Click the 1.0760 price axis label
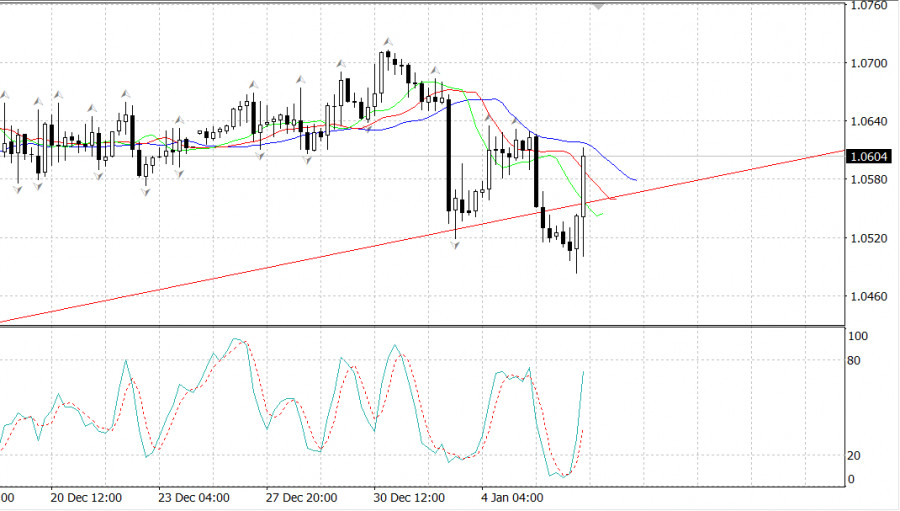 pyautogui.click(x=866, y=5)
